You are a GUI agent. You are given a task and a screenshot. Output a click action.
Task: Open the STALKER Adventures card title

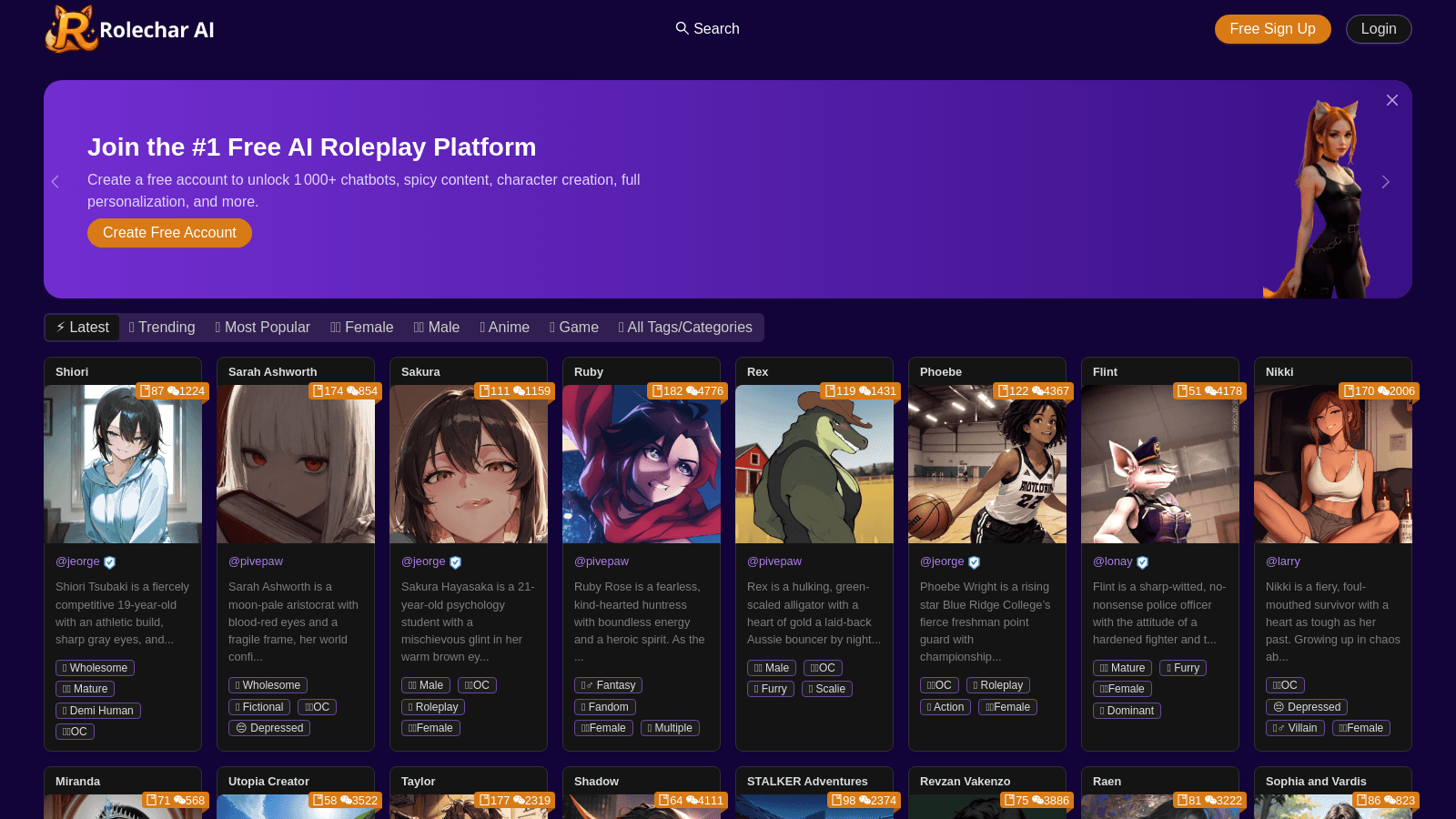point(807,782)
